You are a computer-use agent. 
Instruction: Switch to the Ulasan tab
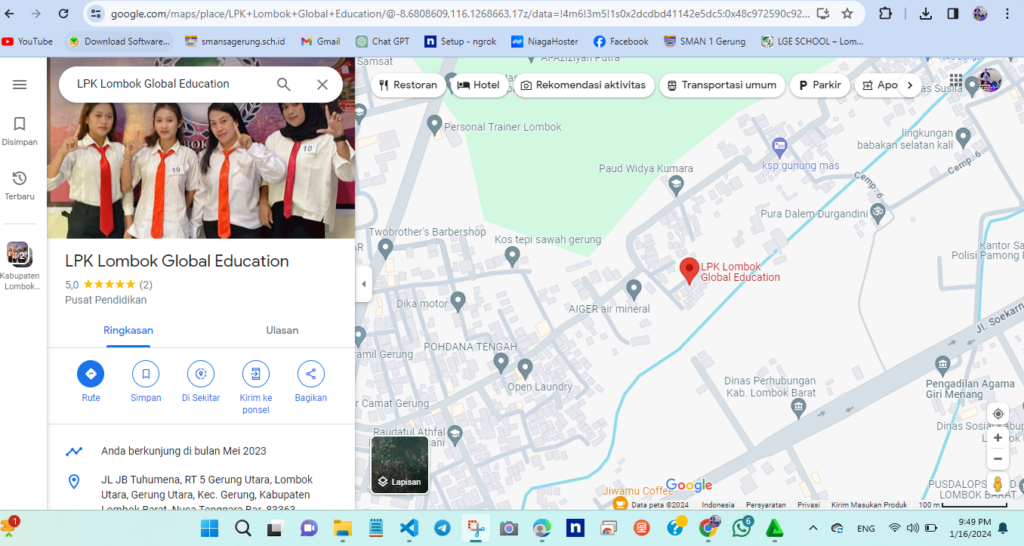282,330
